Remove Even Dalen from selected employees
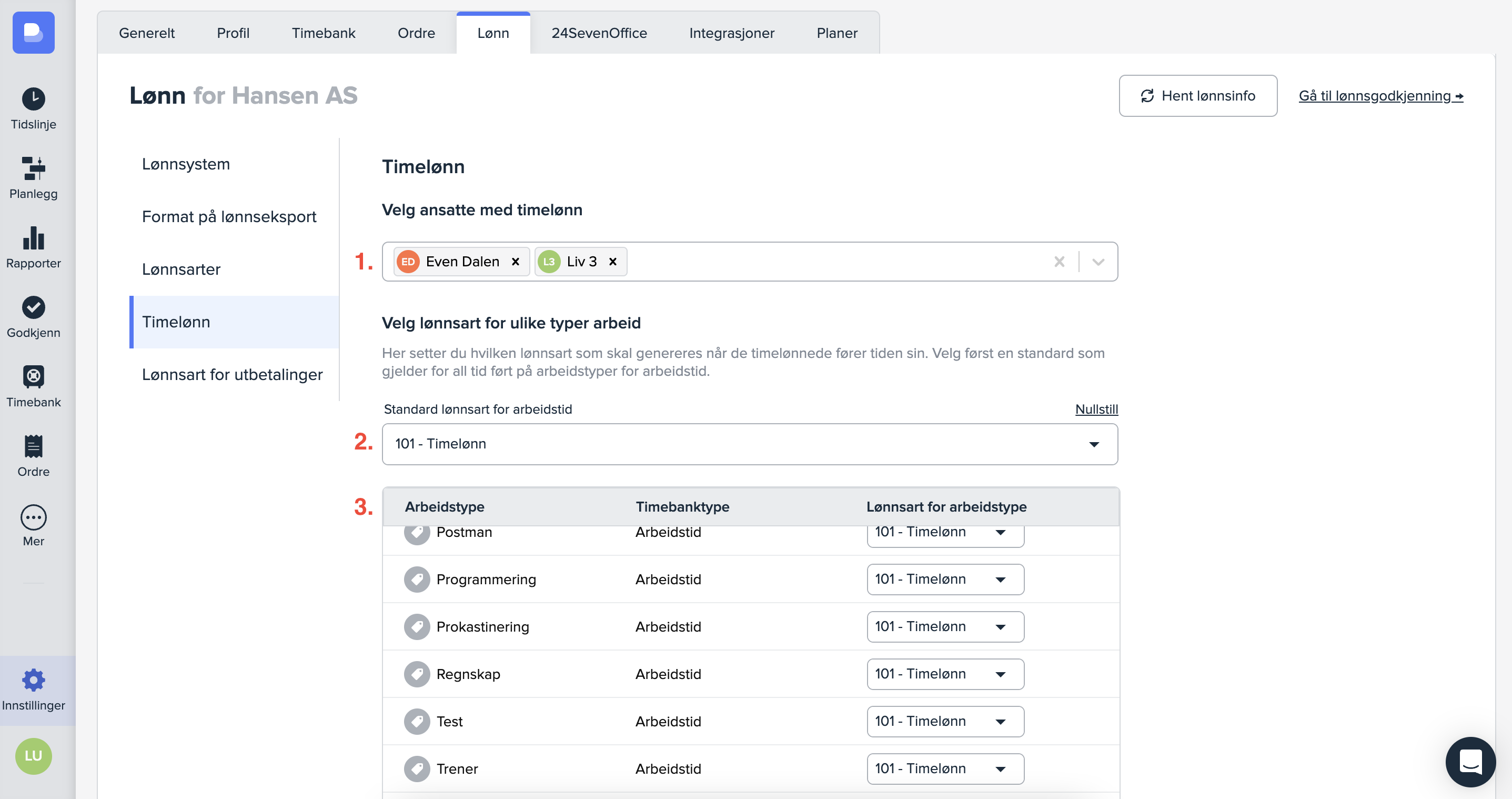 click(x=516, y=262)
